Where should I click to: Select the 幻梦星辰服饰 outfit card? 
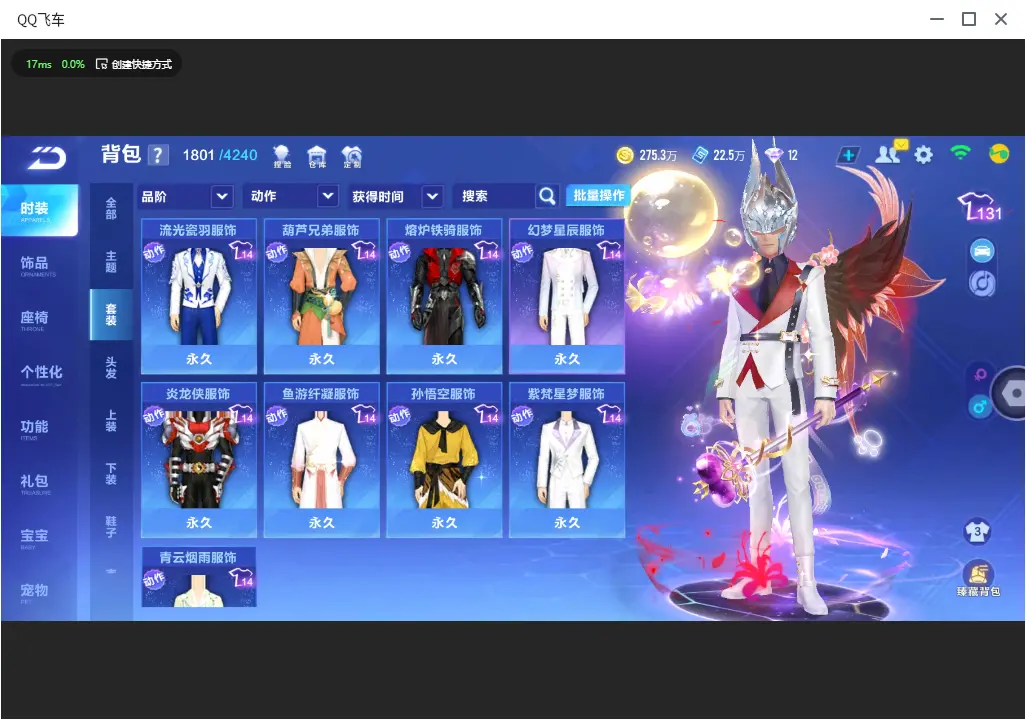(x=567, y=296)
